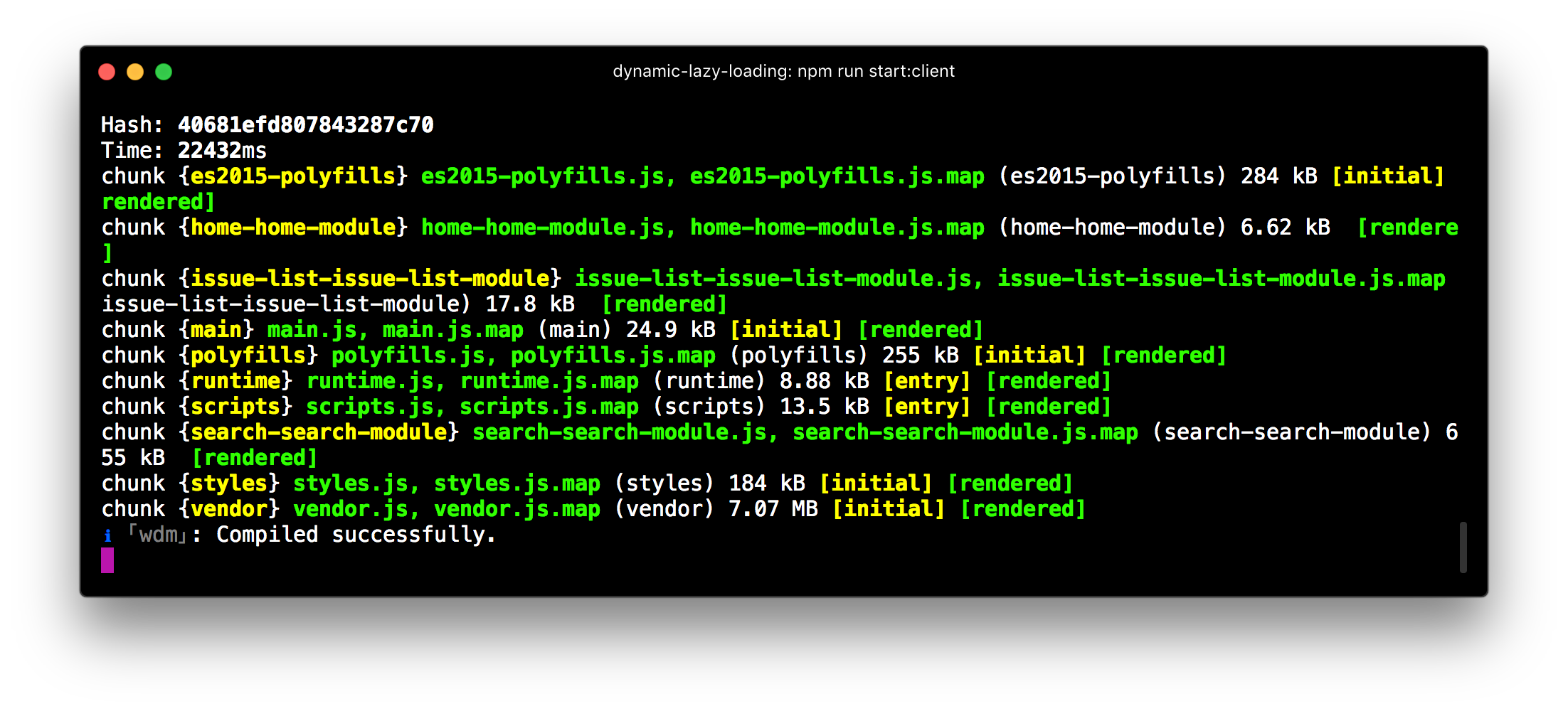
Task: Click the green zoom window button
Action: tap(164, 72)
